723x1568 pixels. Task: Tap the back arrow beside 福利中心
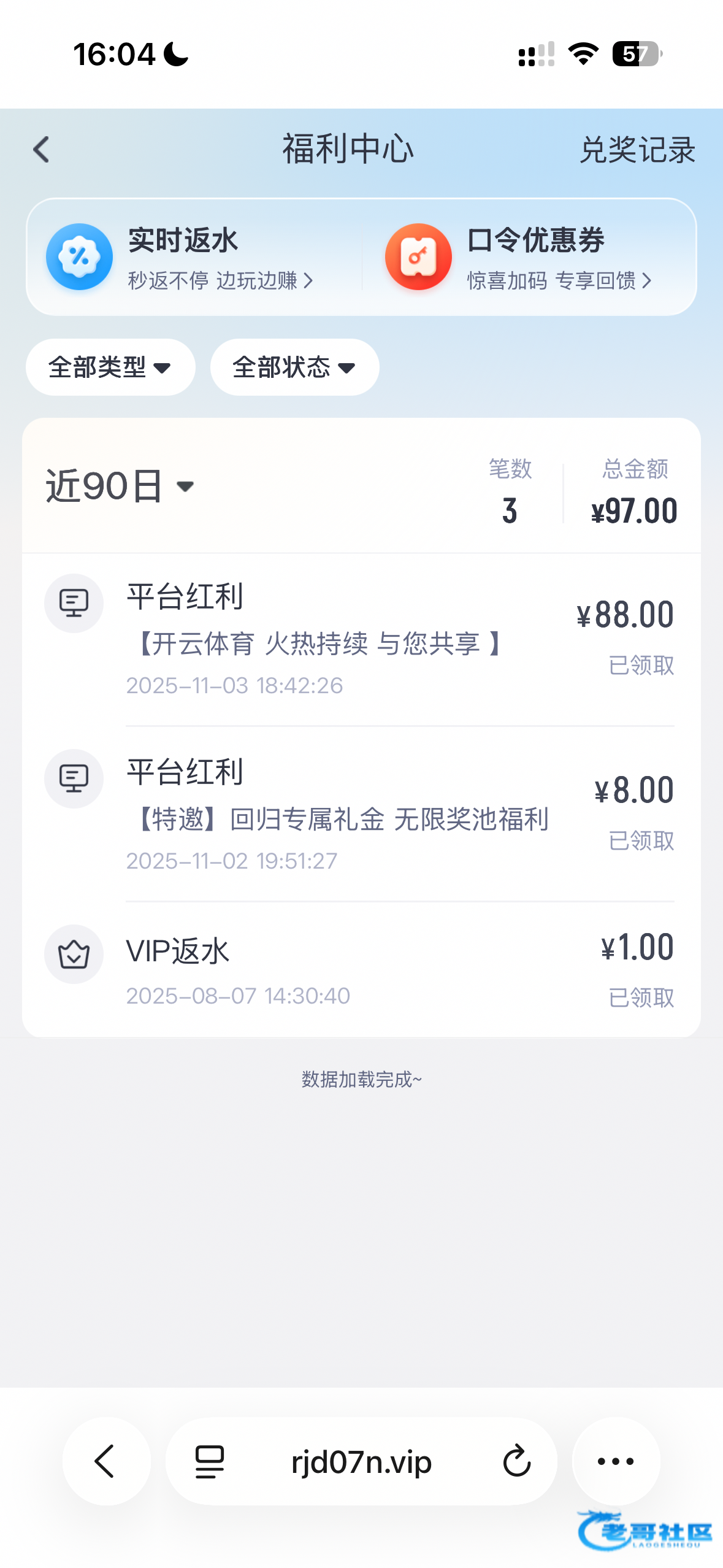coord(41,150)
